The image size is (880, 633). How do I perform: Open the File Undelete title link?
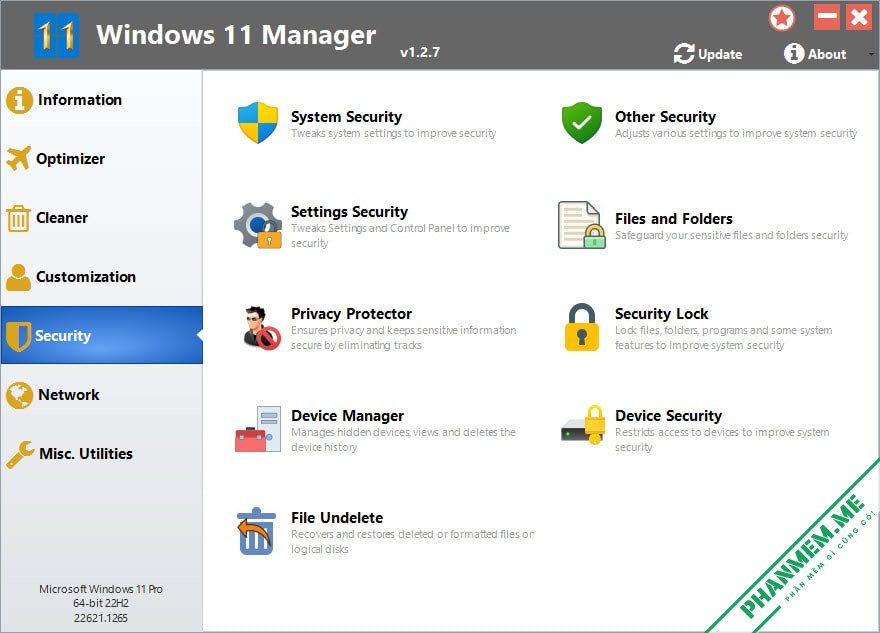click(x=337, y=518)
